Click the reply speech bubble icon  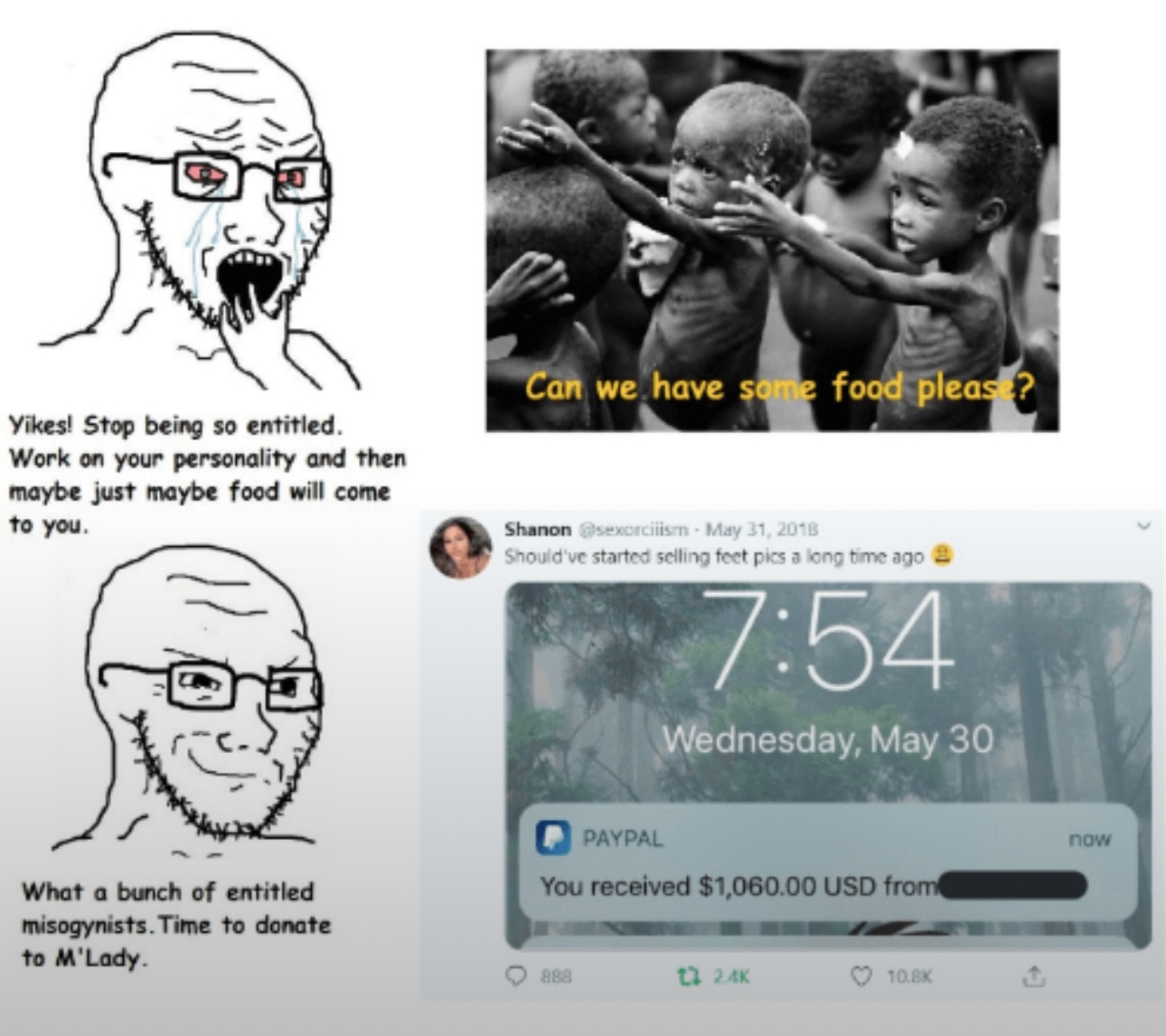[517, 976]
